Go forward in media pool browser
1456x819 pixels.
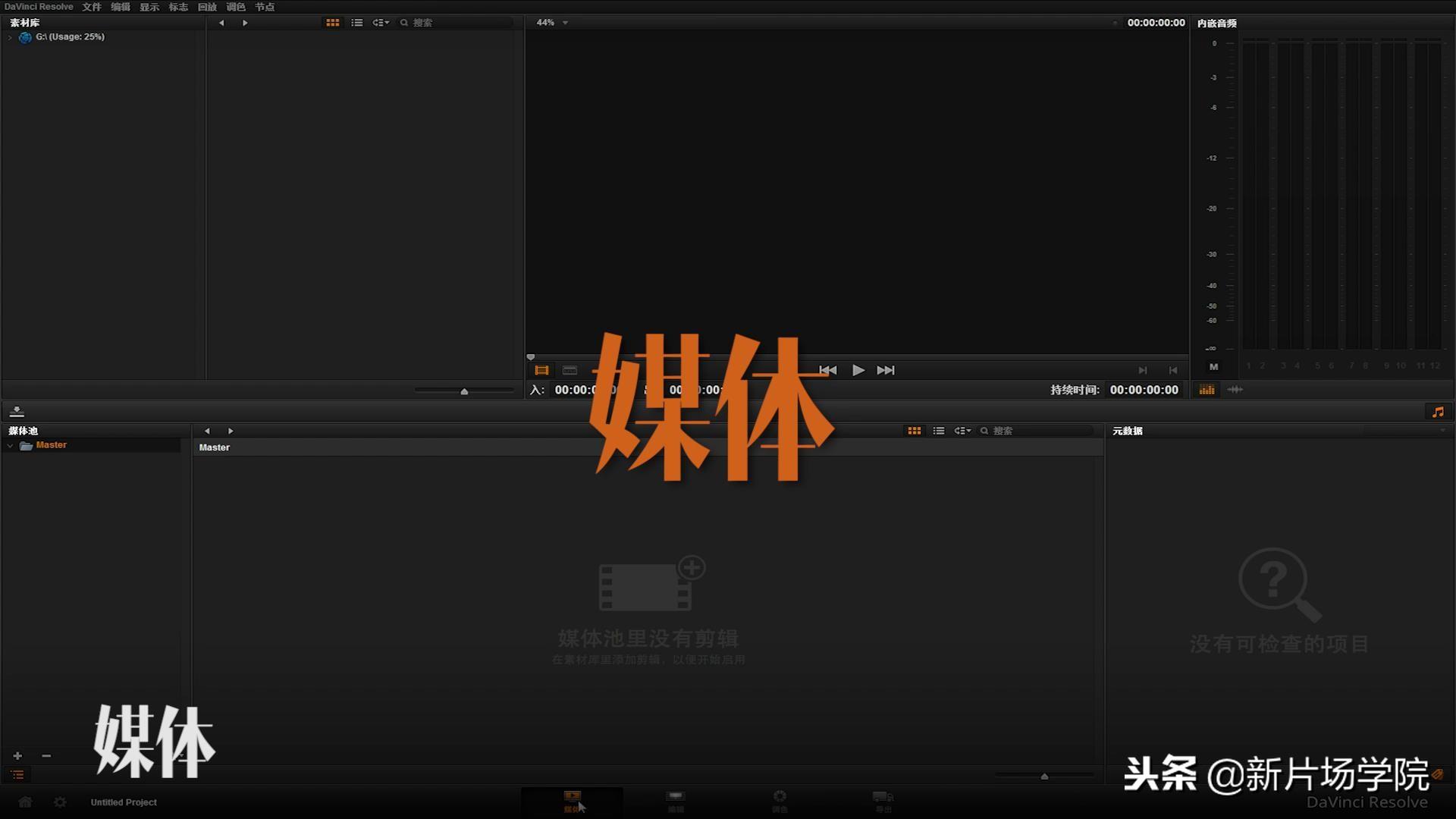231,431
